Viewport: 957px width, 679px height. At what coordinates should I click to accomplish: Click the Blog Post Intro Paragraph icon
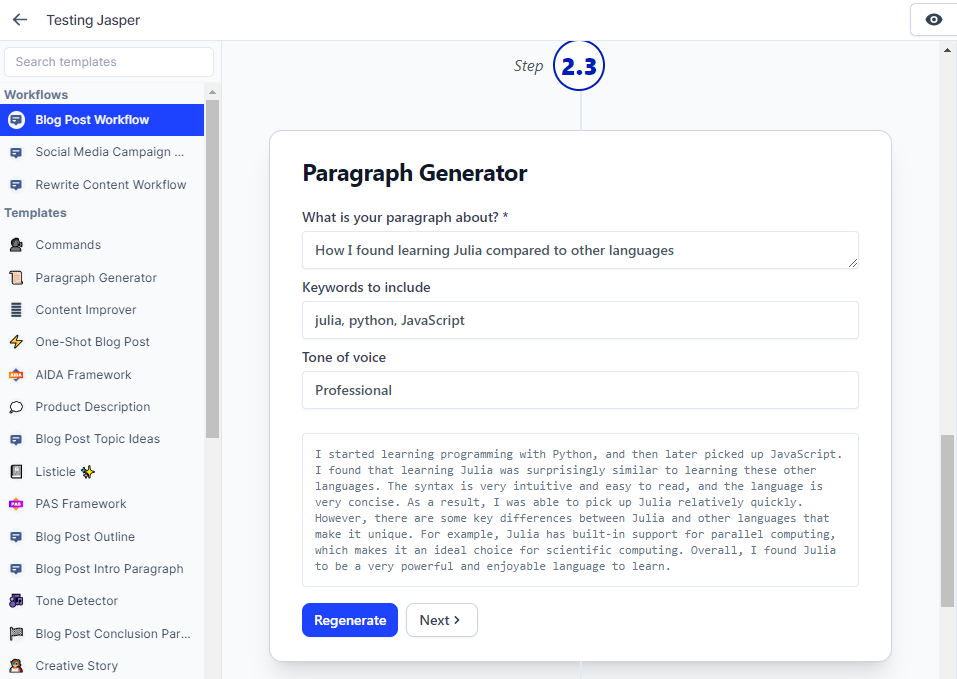point(16,569)
